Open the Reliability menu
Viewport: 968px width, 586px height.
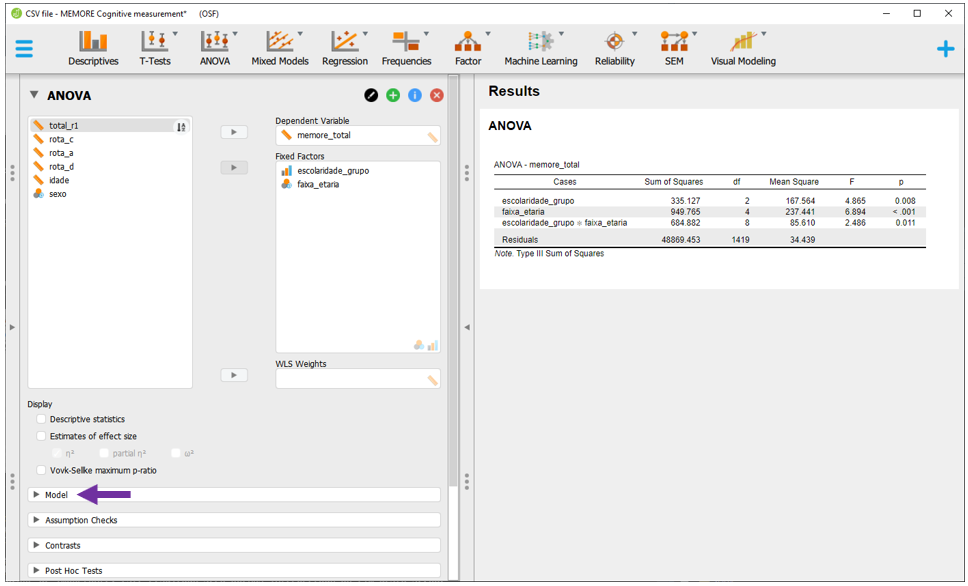click(x=614, y=47)
